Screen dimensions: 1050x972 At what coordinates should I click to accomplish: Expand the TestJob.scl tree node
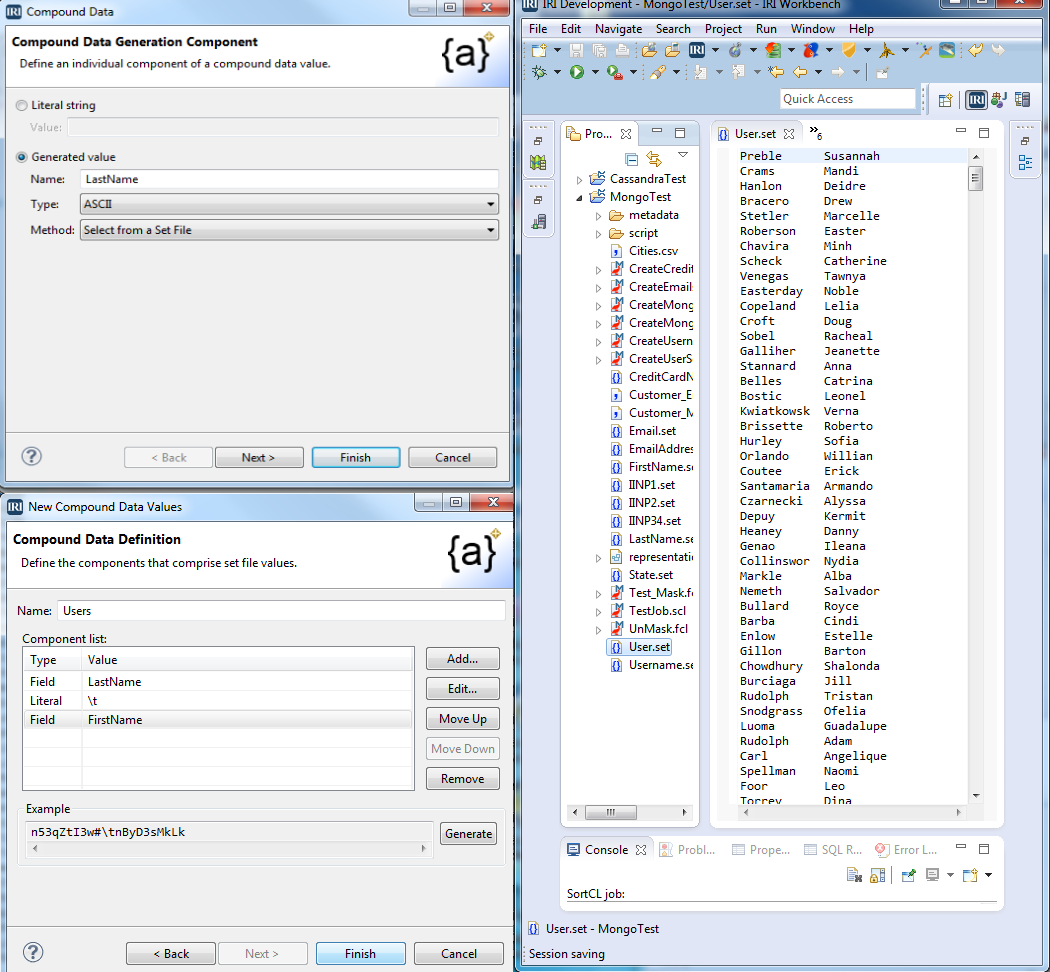tap(599, 611)
